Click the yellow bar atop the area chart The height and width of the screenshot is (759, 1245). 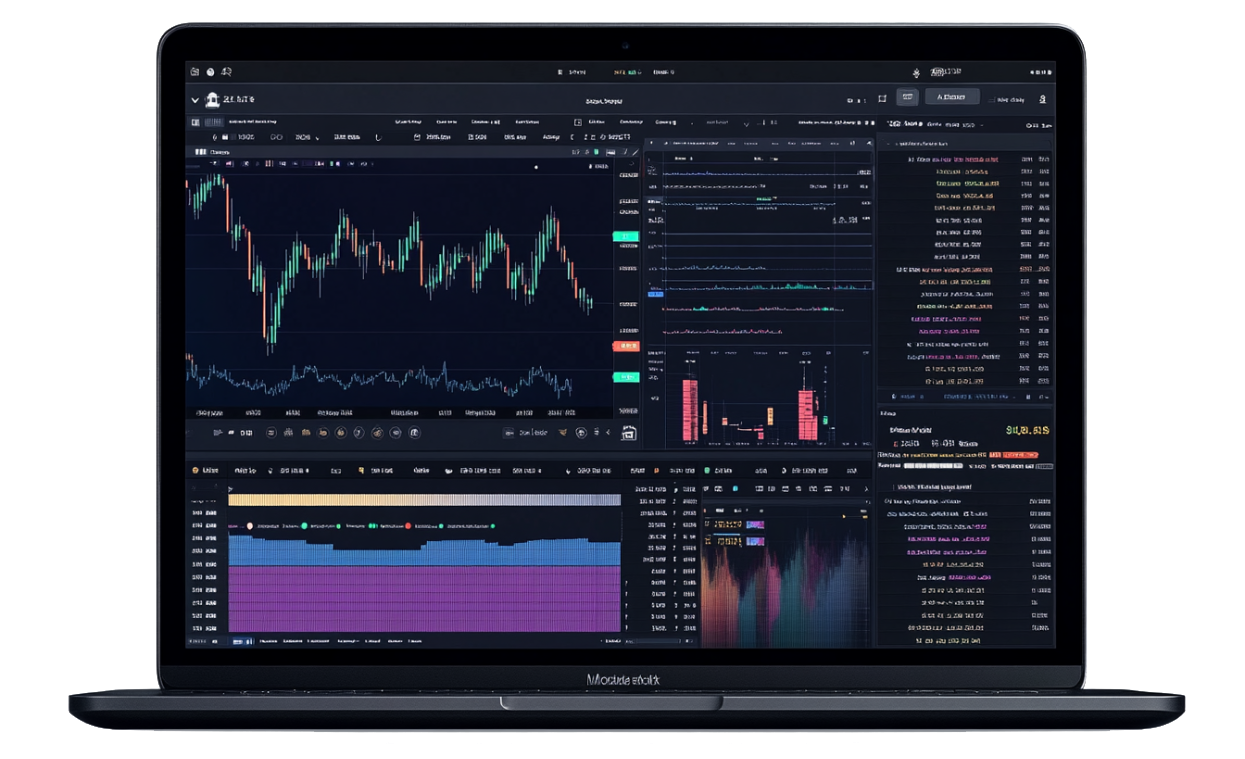point(424,500)
